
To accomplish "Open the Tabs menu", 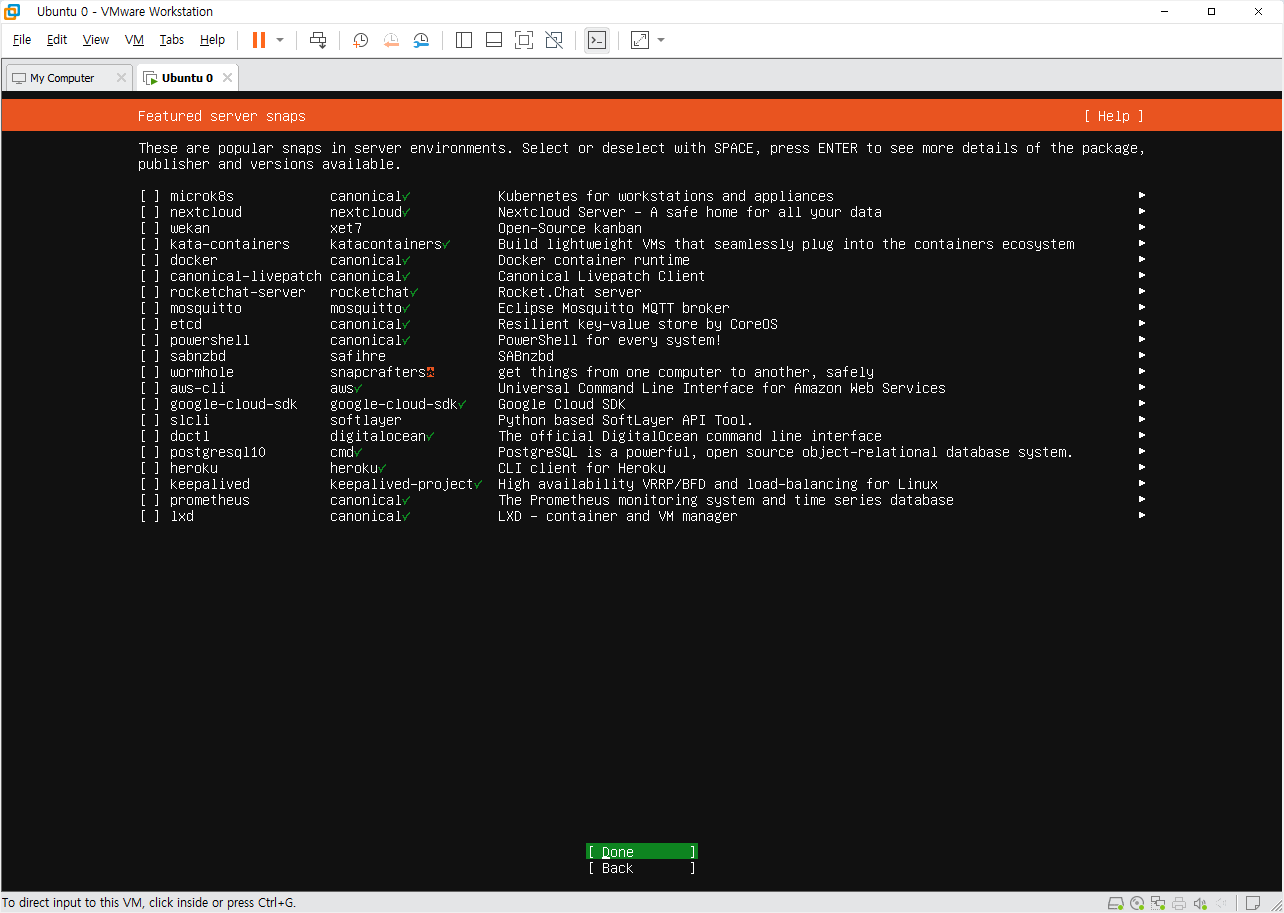I will tap(172, 40).
